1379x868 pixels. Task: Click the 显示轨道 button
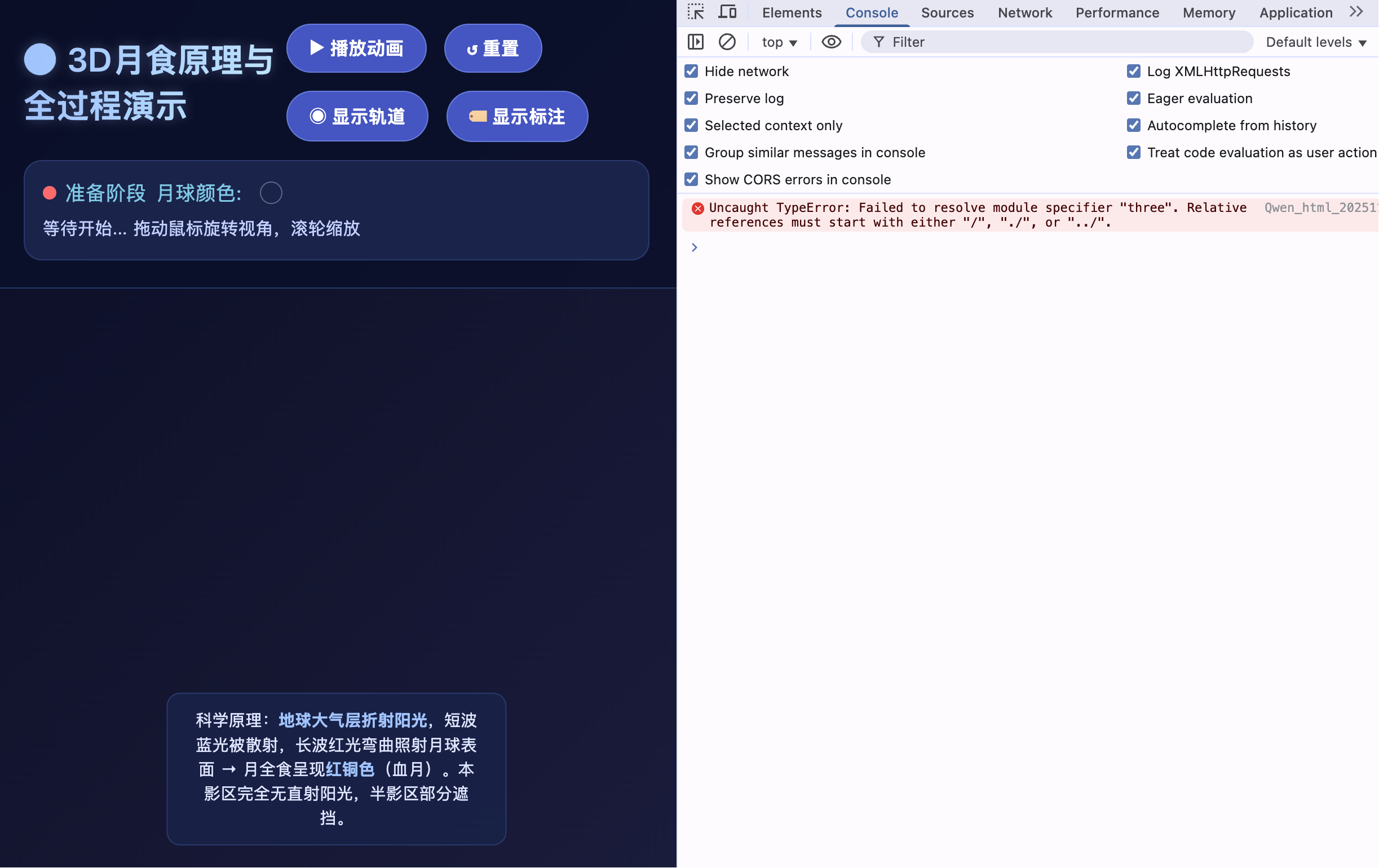tap(357, 116)
